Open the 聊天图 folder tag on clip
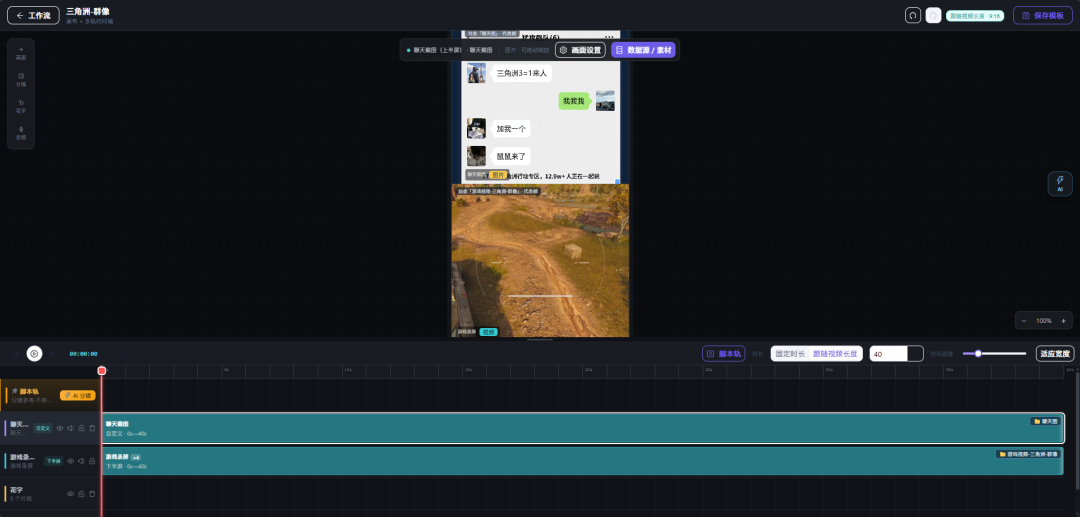 [x=1046, y=421]
